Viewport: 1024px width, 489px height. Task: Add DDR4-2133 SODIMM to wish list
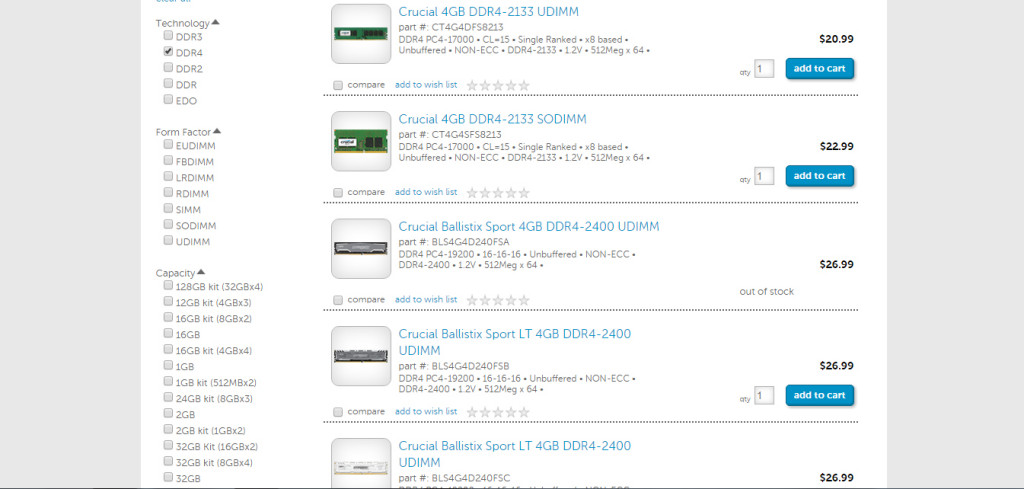pyautogui.click(x=426, y=192)
